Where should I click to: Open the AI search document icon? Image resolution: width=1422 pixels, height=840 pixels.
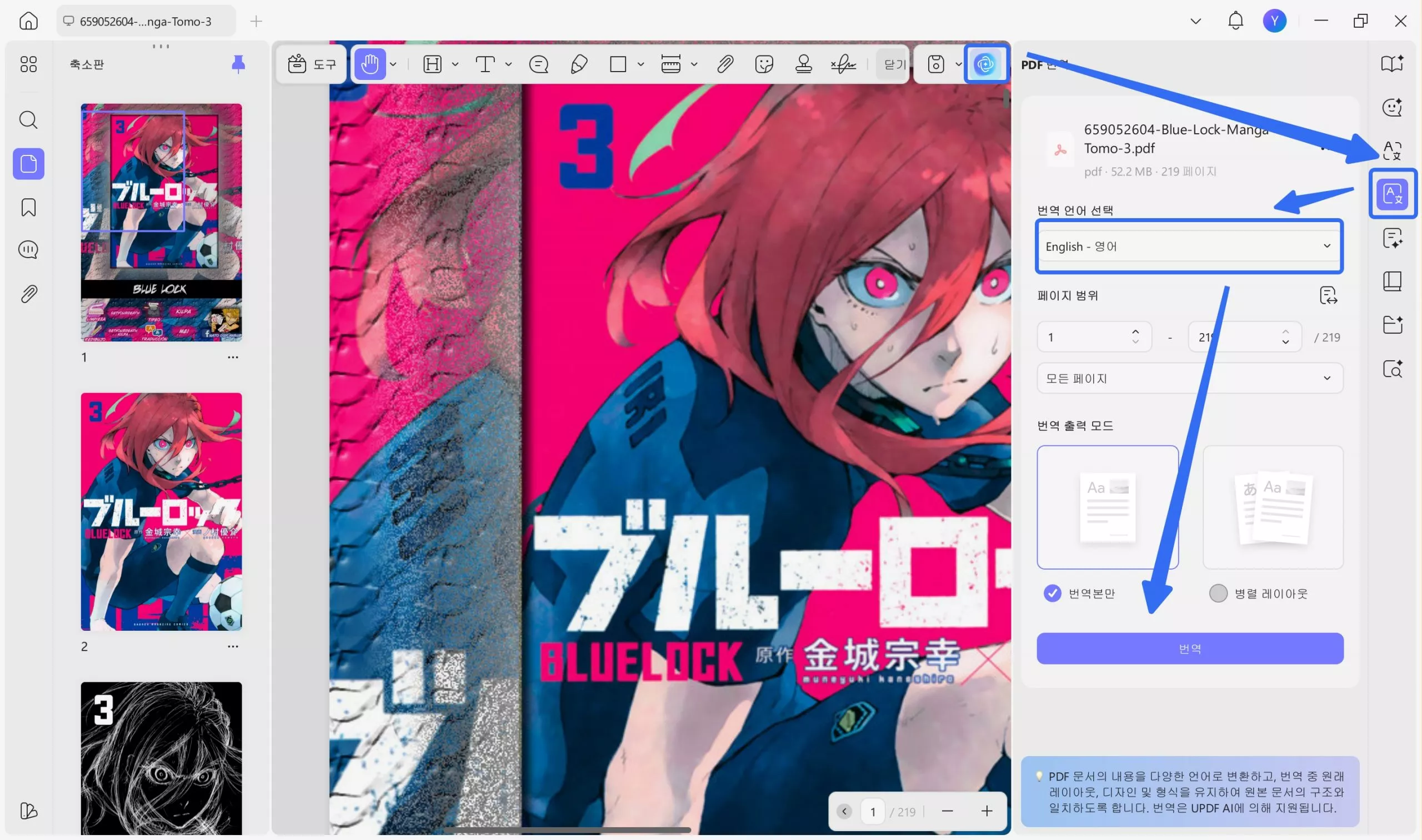point(1393,369)
